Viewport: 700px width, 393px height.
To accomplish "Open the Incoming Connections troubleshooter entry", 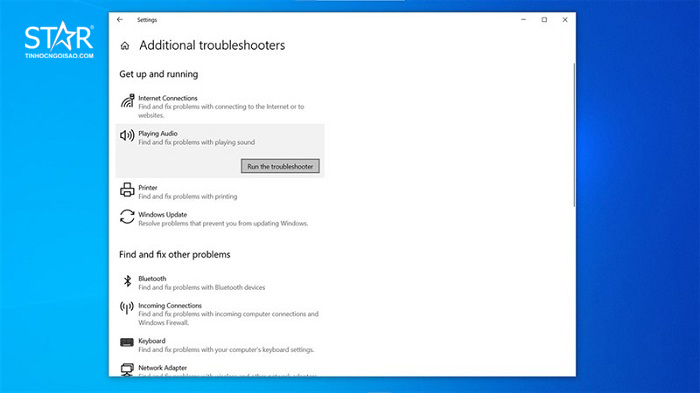I will [x=220, y=314].
